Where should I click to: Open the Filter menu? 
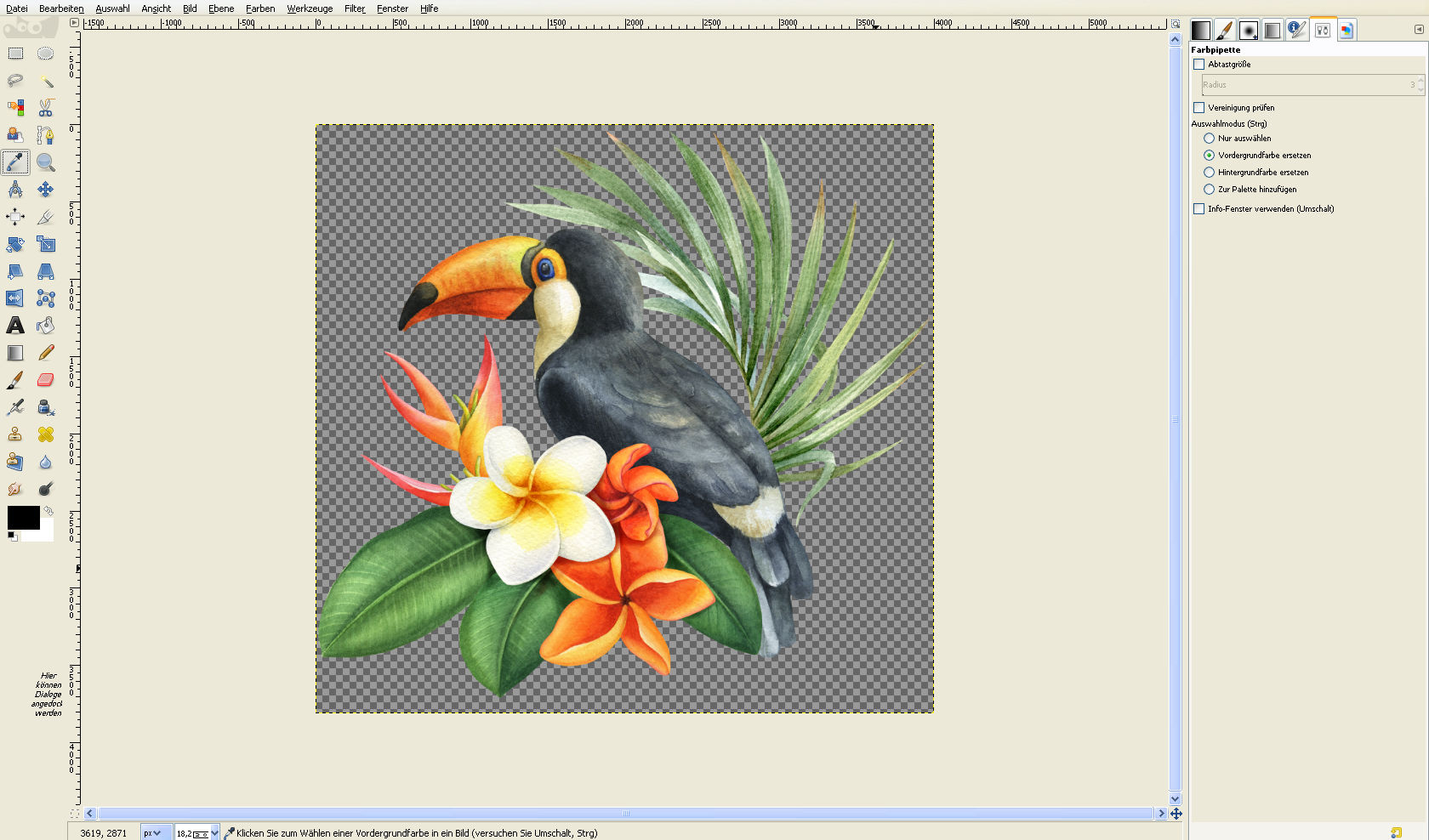tap(355, 9)
